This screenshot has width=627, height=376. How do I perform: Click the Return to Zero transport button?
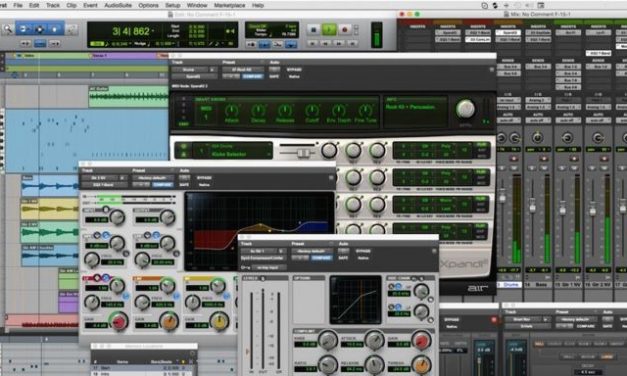[x=313, y=43]
